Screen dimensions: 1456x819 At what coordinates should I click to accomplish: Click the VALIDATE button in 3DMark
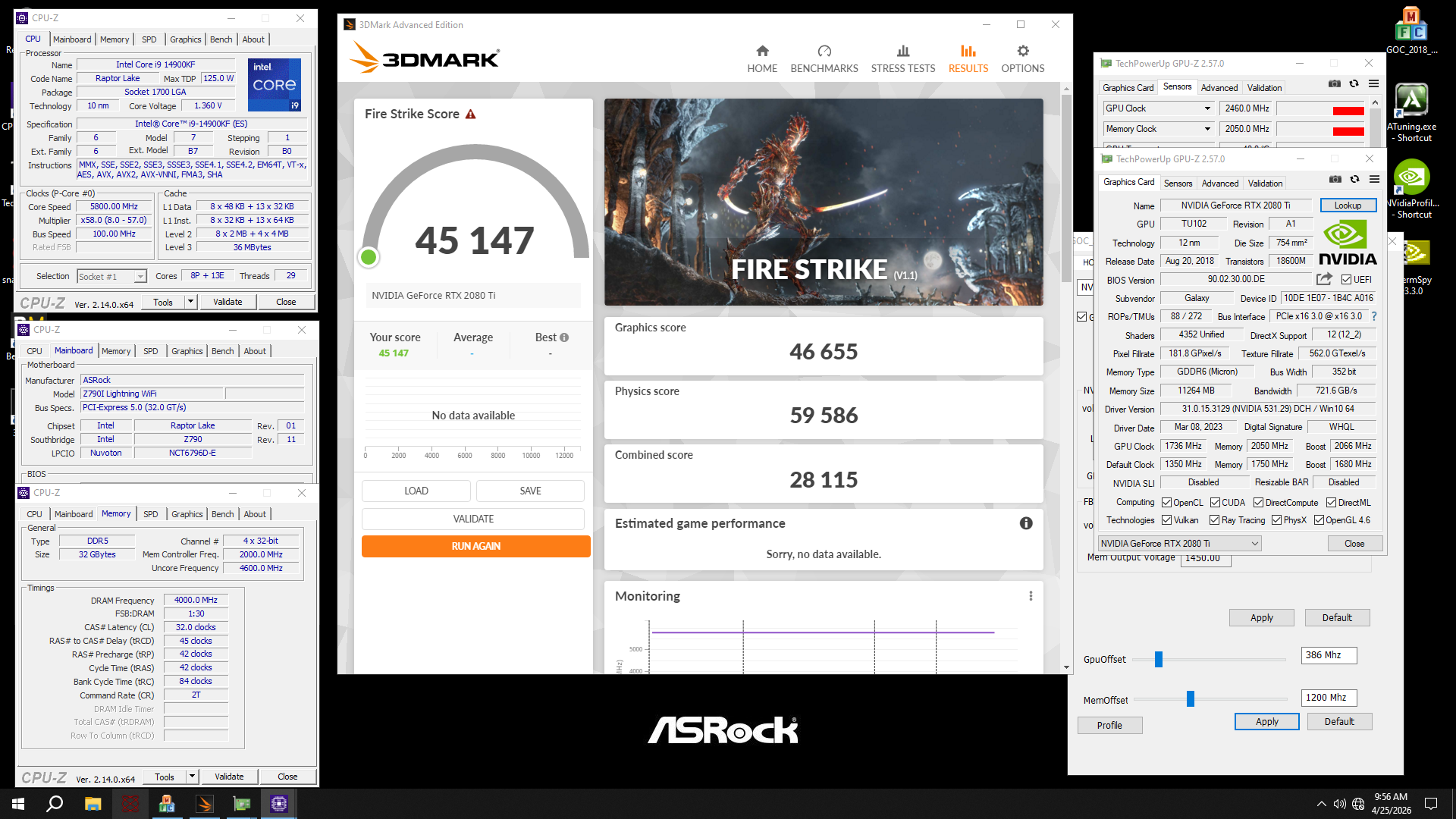click(473, 519)
